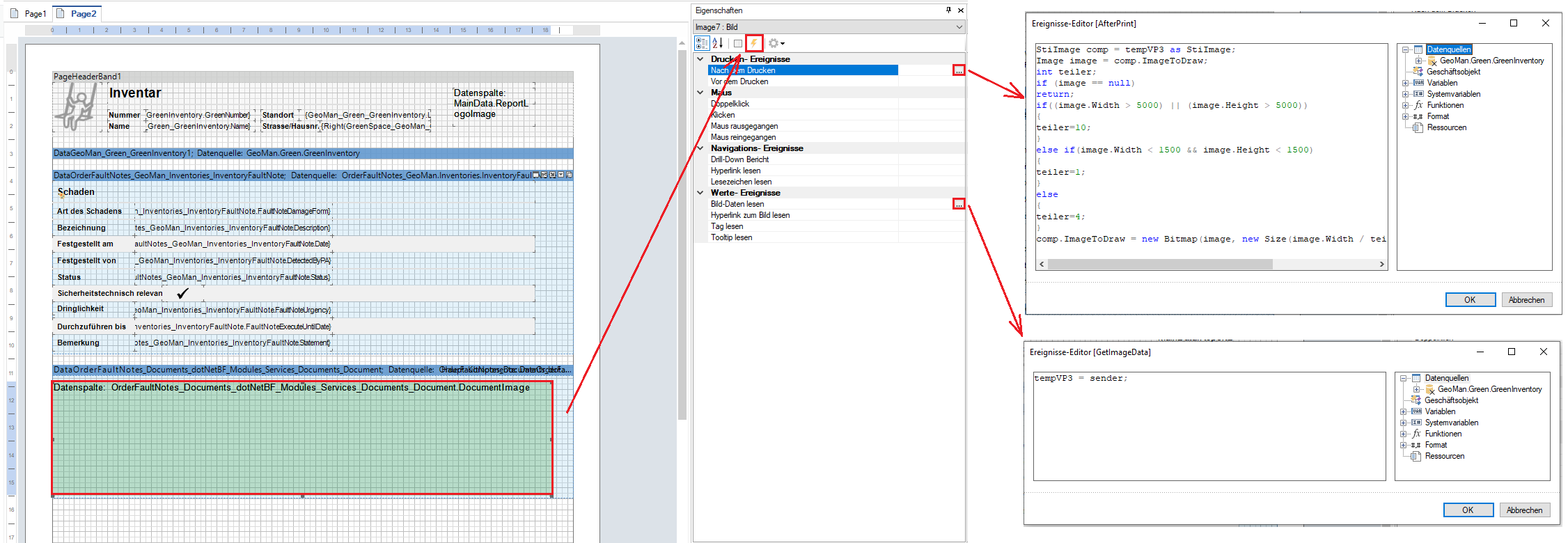Viewport: 1568px width, 543px height.
Task: Select the Tooltip lesen event row
Action: 836,237
